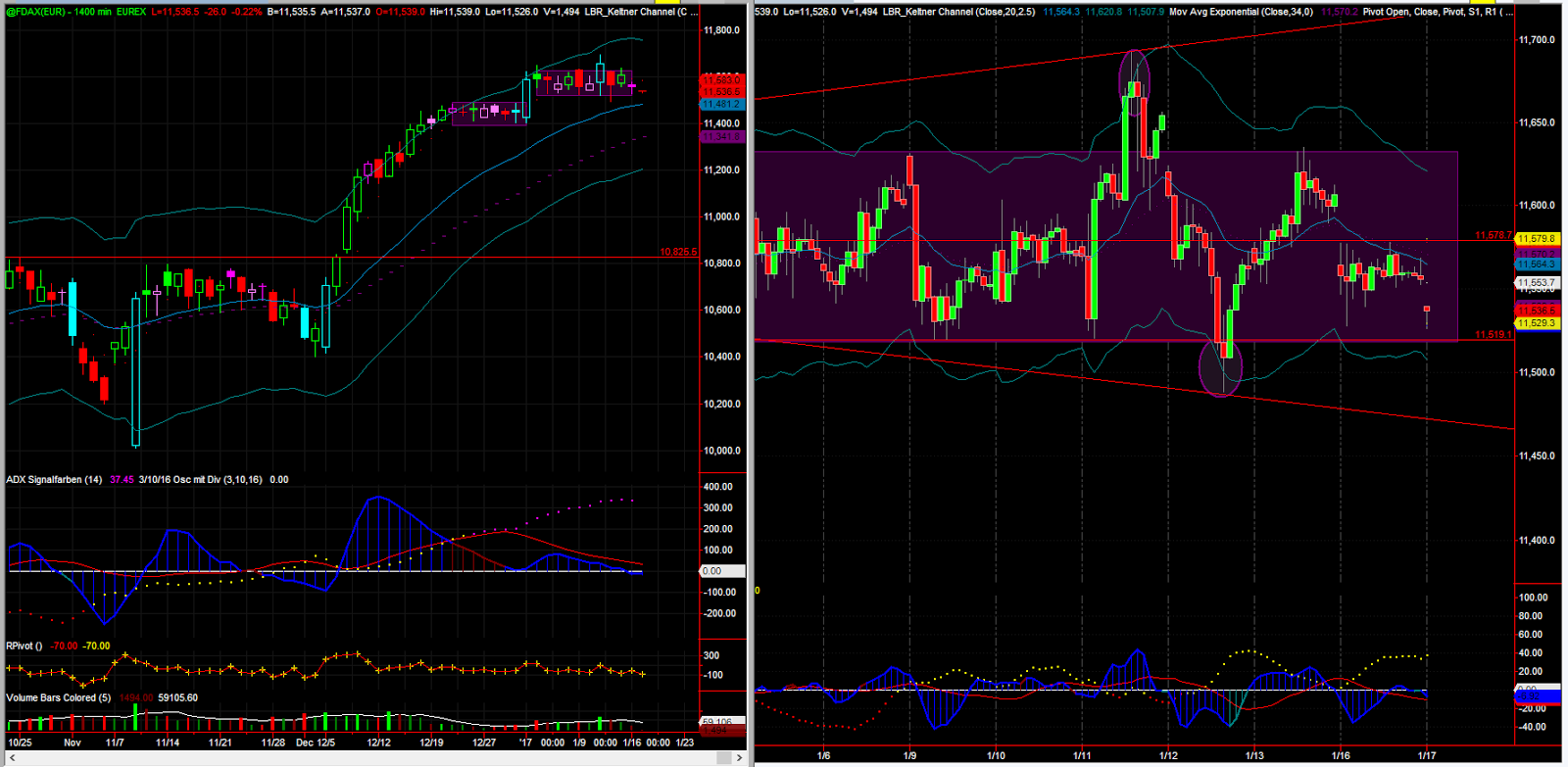The height and width of the screenshot is (767, 1568).
Task: Click the yellow 11,579.8 price marker
Action: 1537,239
